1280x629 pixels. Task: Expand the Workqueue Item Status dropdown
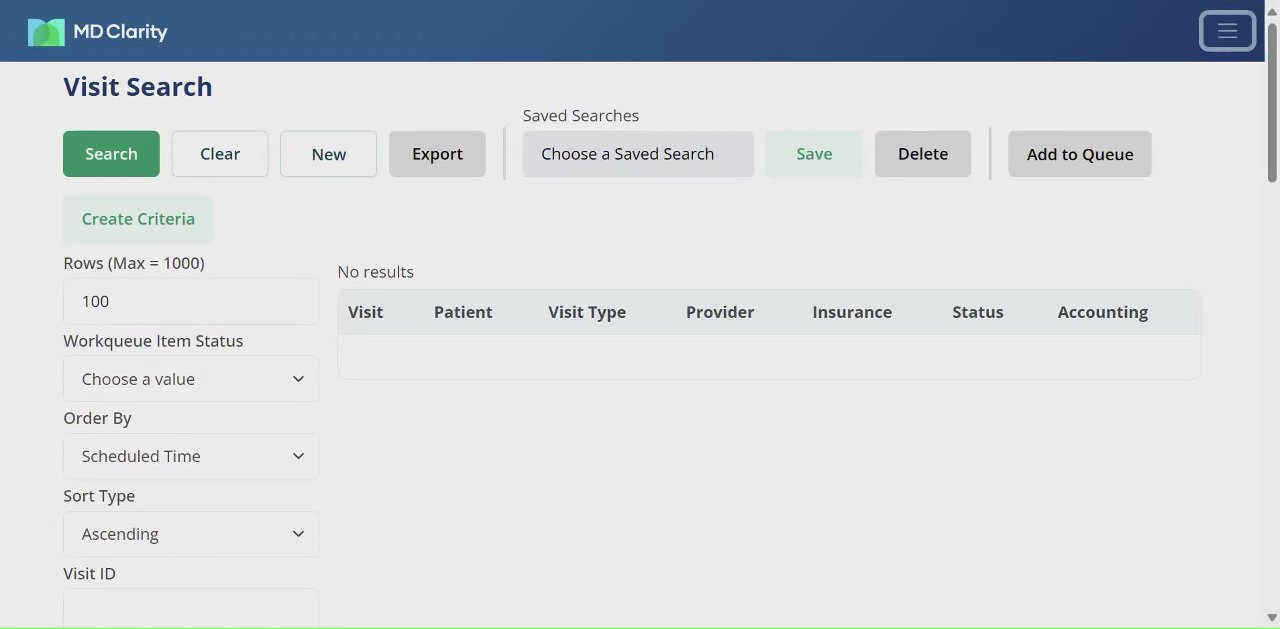190,379
